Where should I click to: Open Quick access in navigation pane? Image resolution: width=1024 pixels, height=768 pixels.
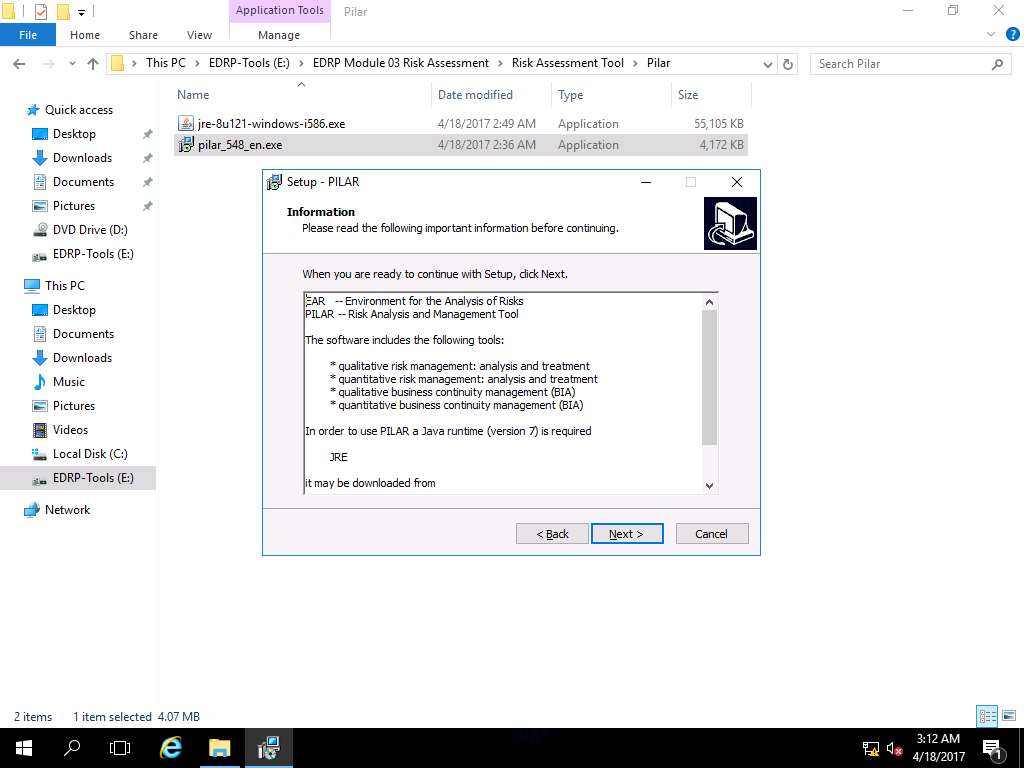[x=78, y=110]
